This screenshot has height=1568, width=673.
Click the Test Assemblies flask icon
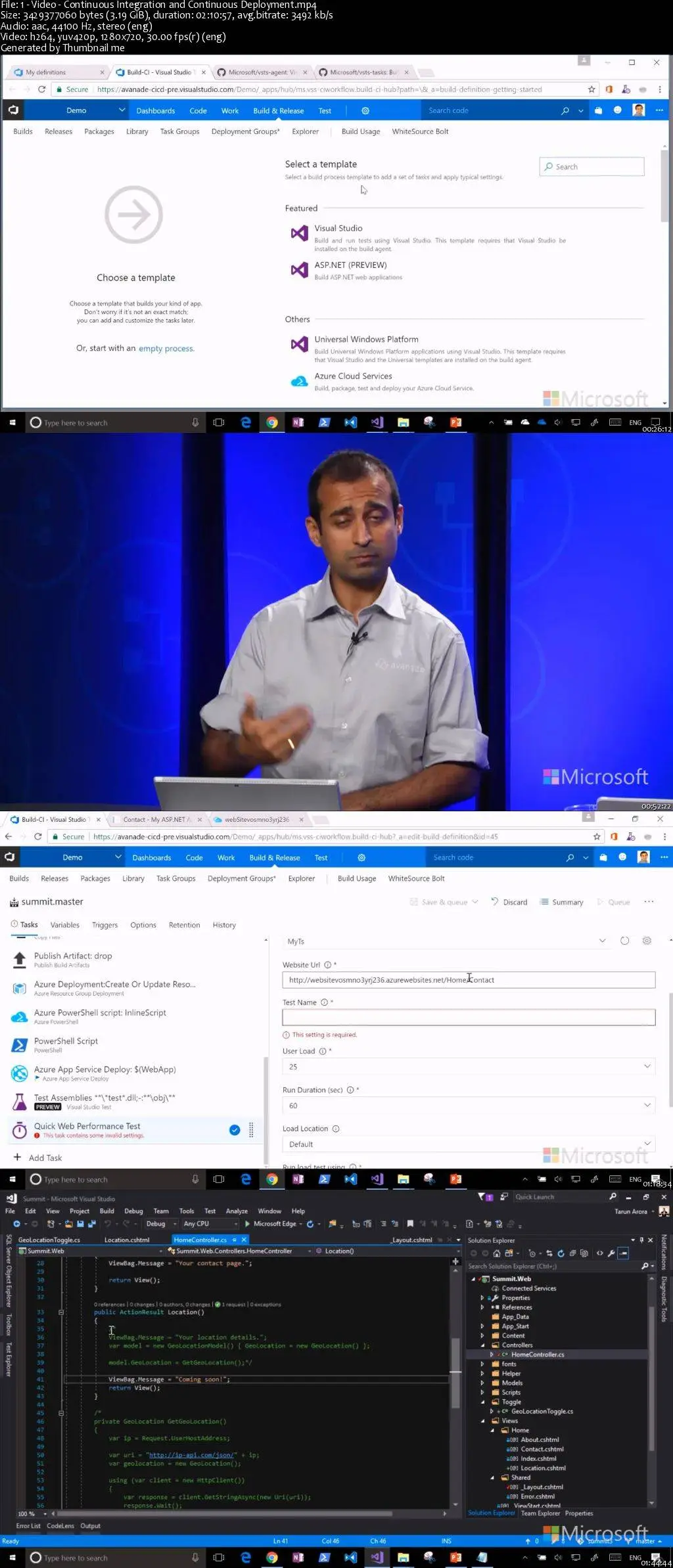tap(20, 1102)
